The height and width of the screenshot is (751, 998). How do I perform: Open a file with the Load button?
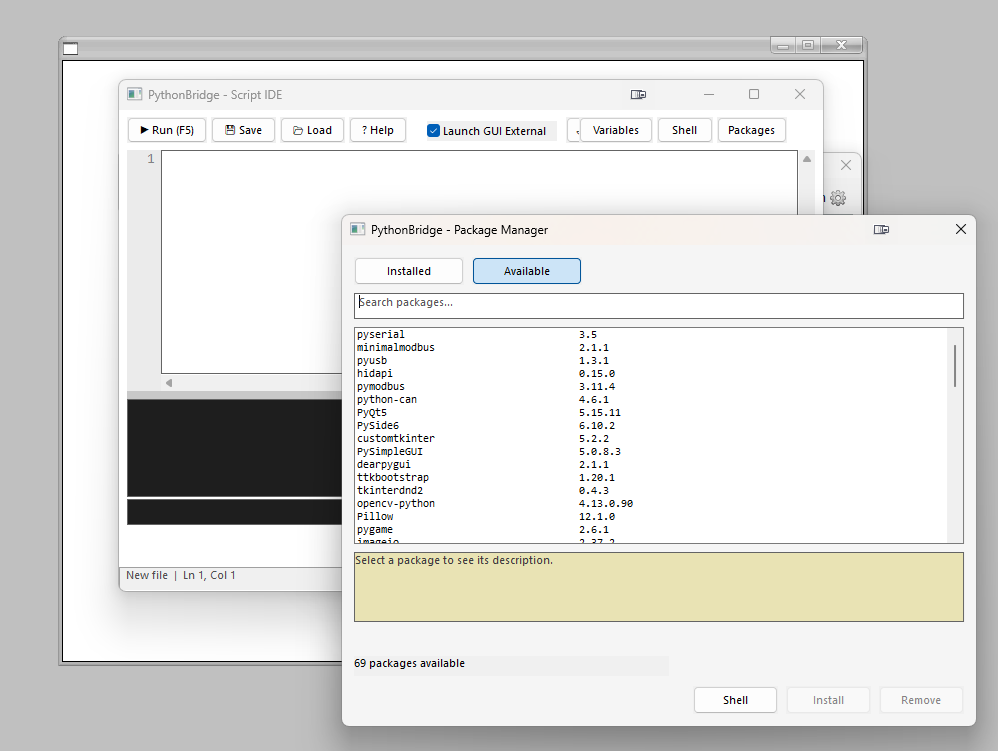[x=312, y=130]
